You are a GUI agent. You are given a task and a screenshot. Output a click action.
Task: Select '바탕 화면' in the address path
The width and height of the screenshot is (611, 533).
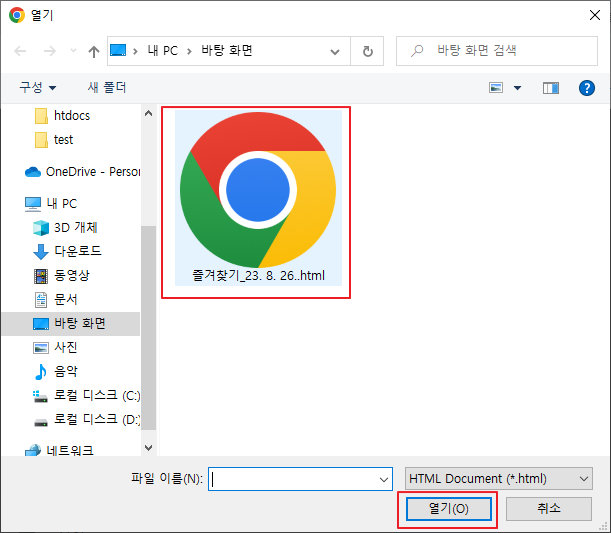coord(227,51)
